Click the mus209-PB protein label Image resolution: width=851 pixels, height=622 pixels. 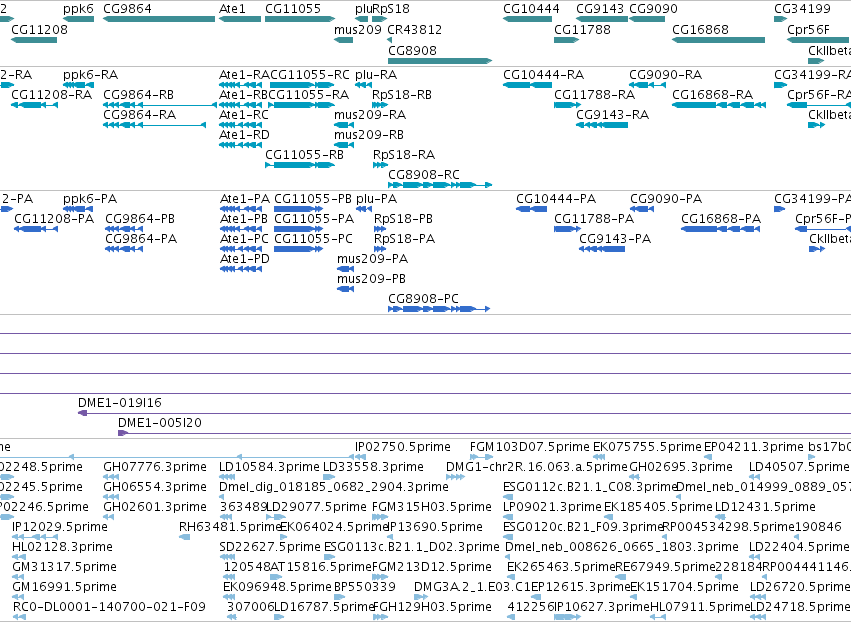371,279
